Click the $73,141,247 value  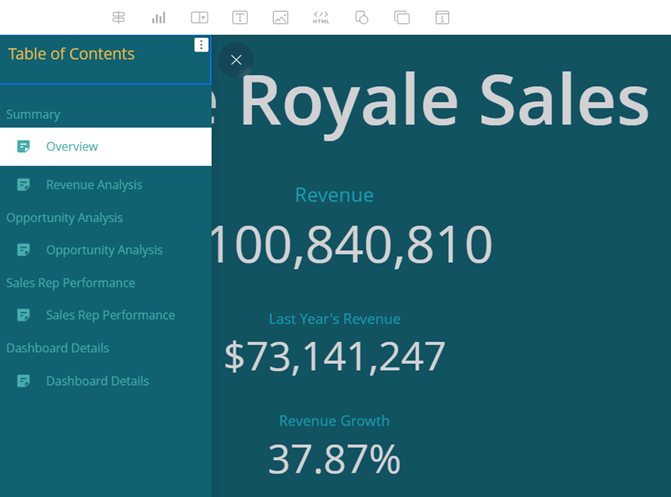pos(335,357)
